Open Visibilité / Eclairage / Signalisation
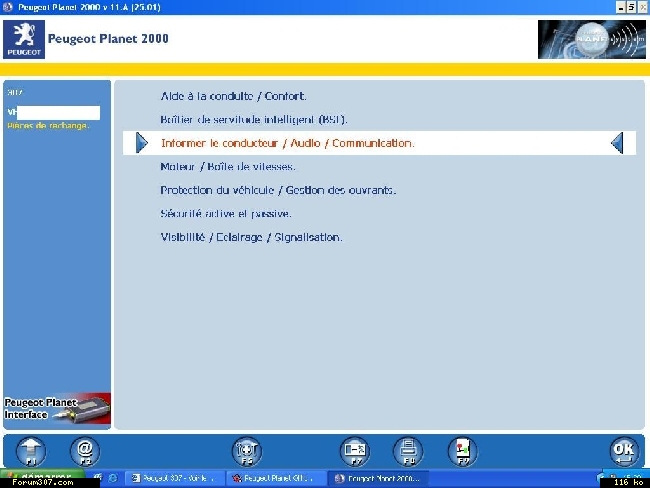 click(x=251, y=237)
